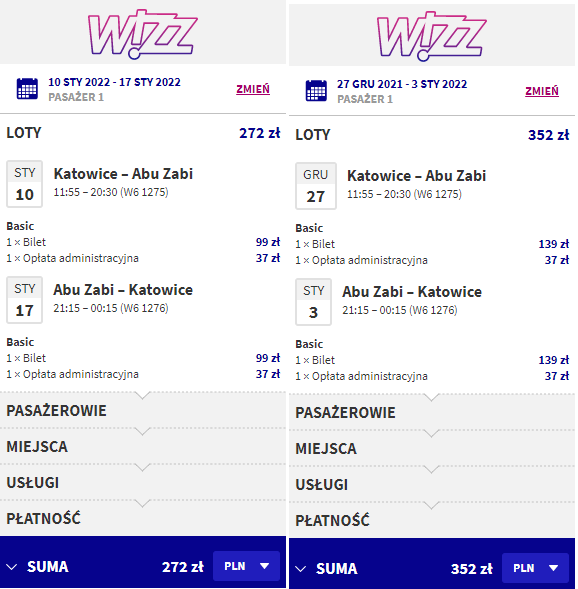578x589 pixels.
Task: Click the STY 3 date badge
Action: point(313,302)
